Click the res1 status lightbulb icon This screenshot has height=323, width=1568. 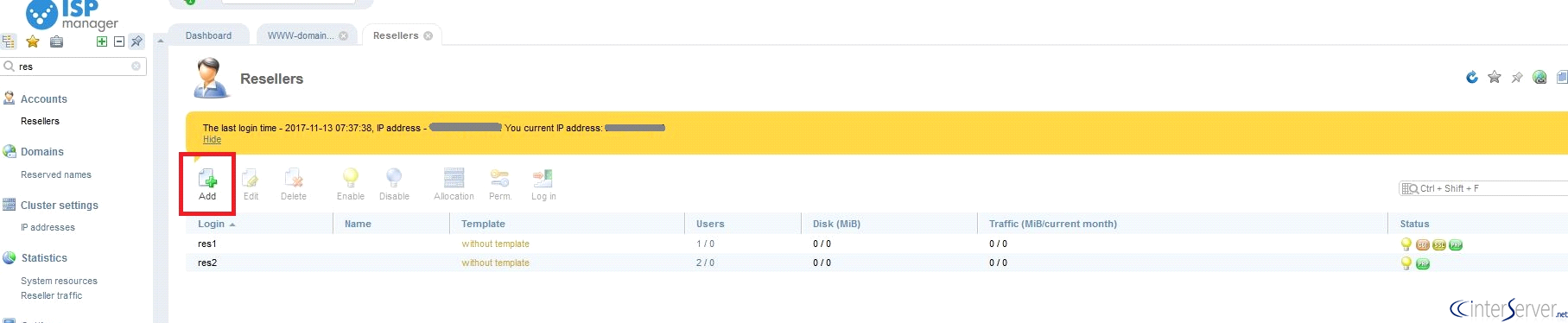[1406, 244]
